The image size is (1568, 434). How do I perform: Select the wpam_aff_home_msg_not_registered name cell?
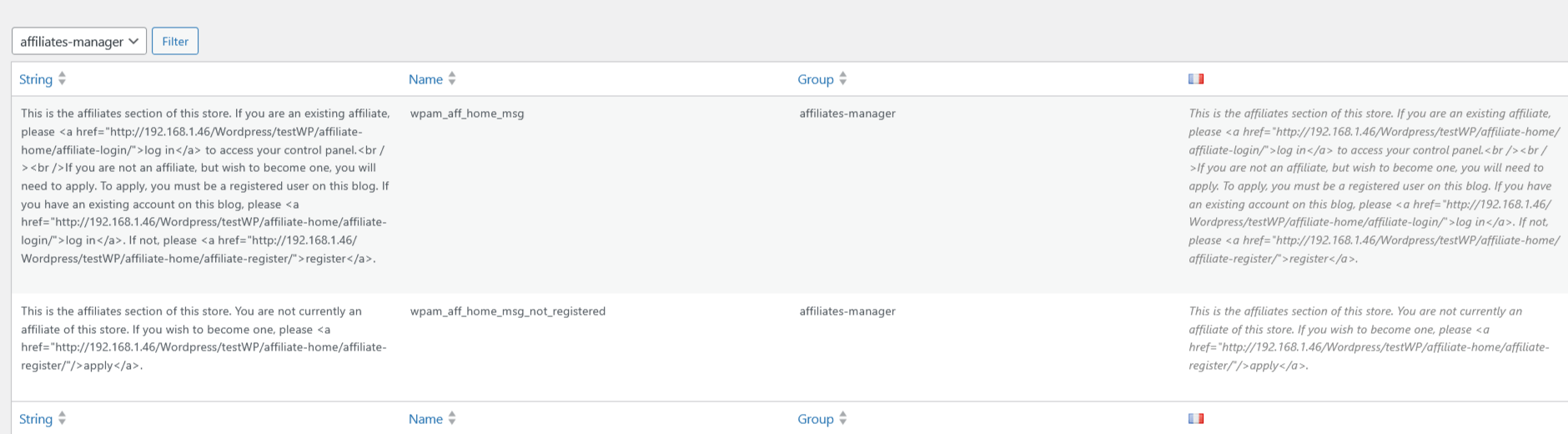coord(508,311)
